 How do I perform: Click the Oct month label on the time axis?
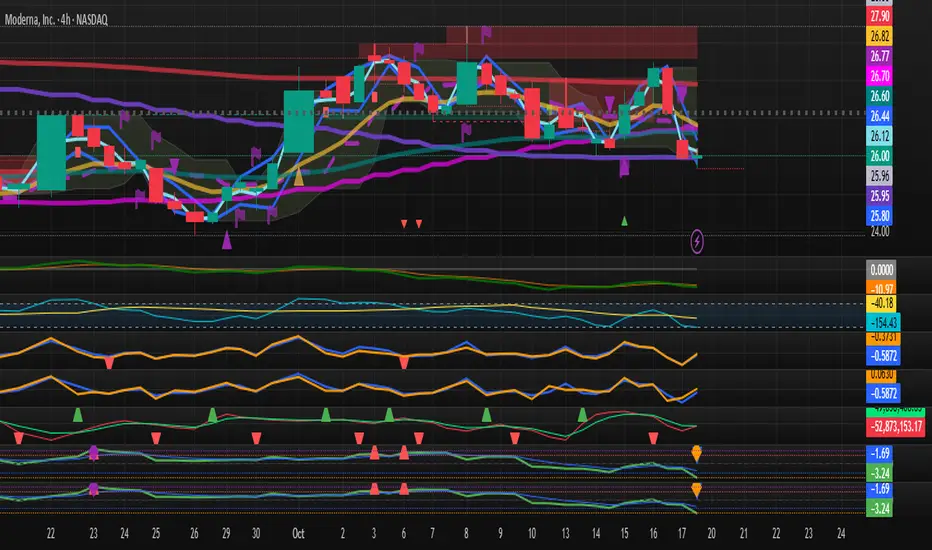point(298,533)
